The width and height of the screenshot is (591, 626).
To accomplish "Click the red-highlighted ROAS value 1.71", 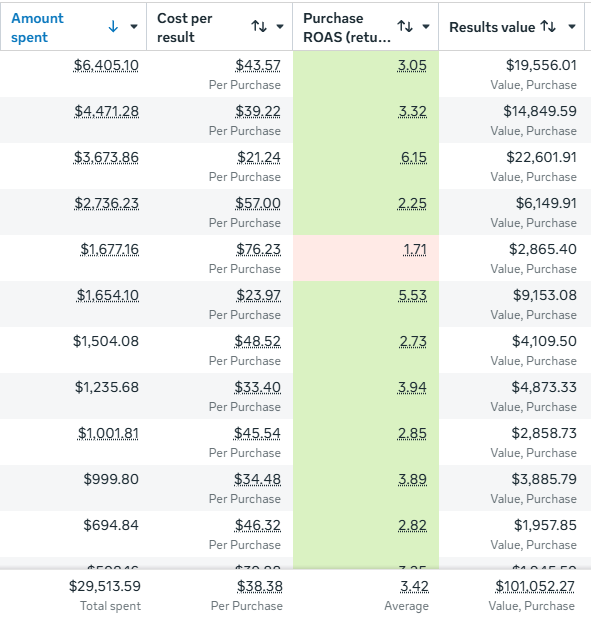I will [x=415, y=249].
